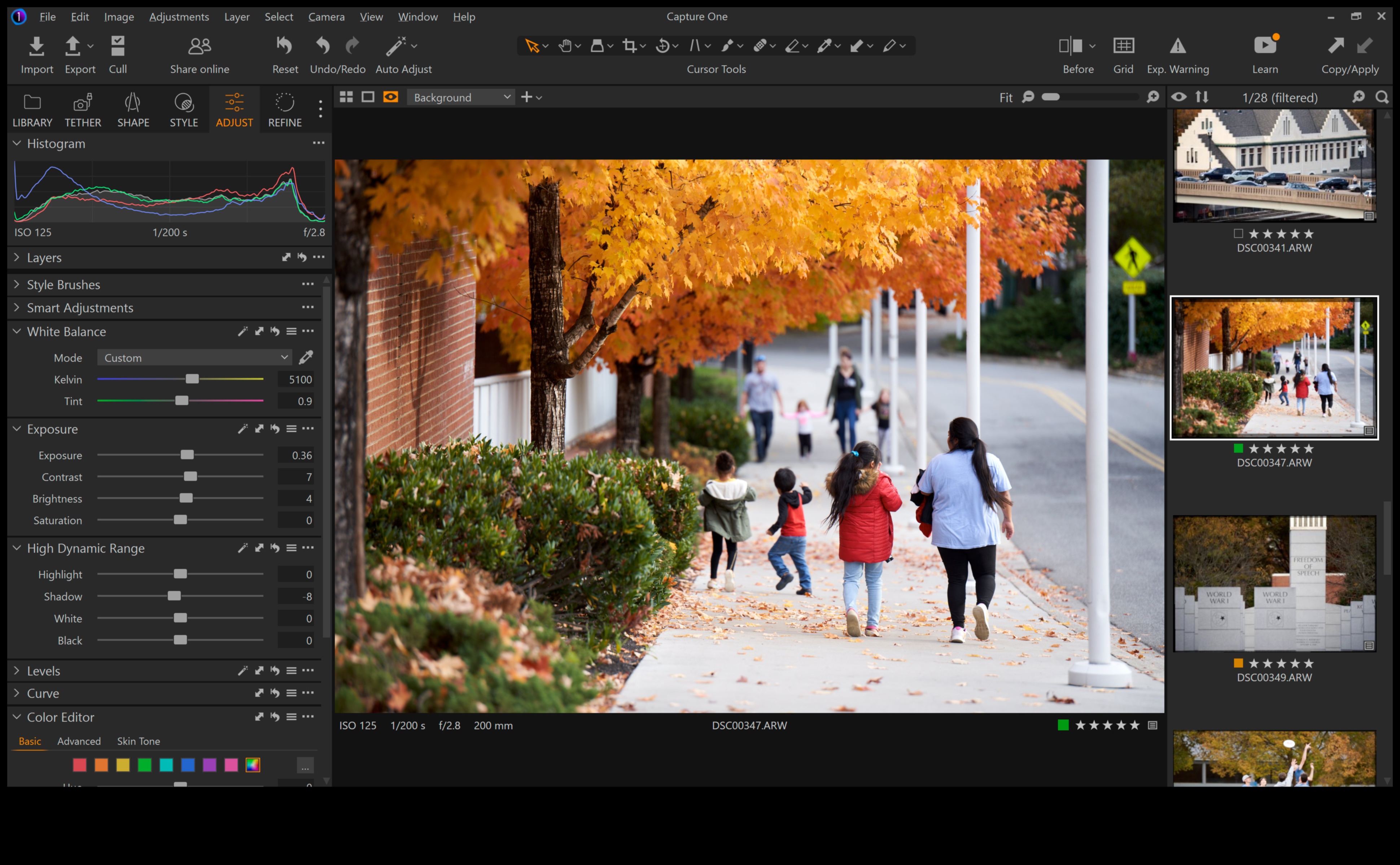This screenshot has height=865, width=1400.
Task: Select the Pan hand cursor tool
Action: (x=565, y=46)
